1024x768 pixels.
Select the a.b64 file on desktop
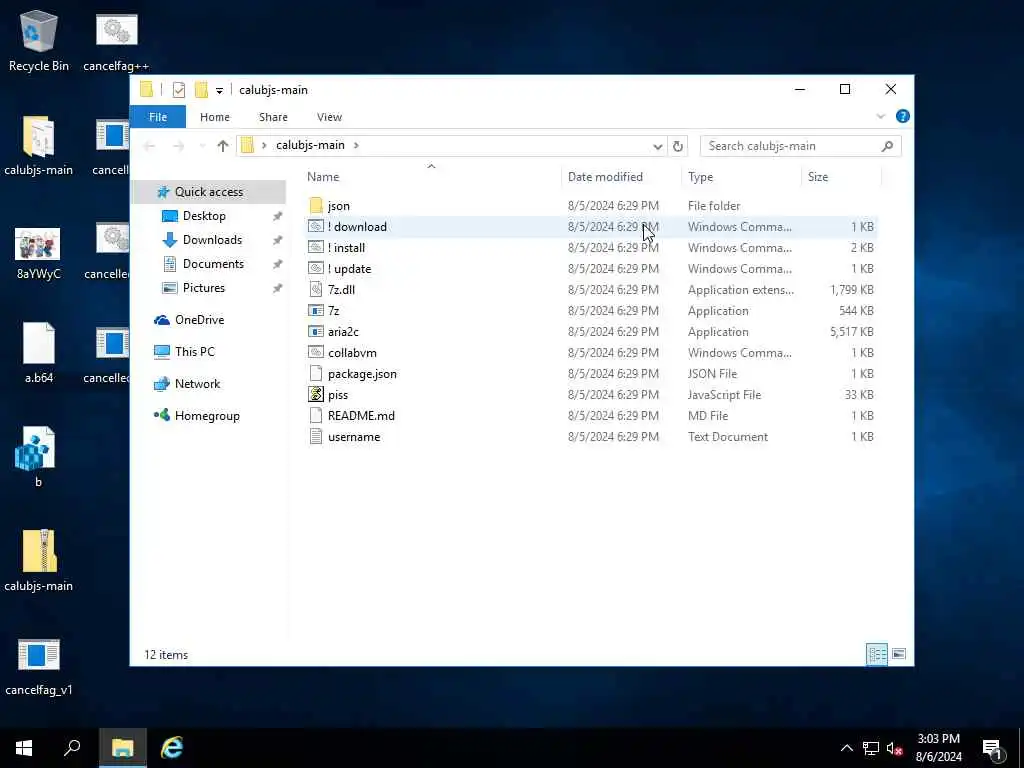[x=39, y=353]
